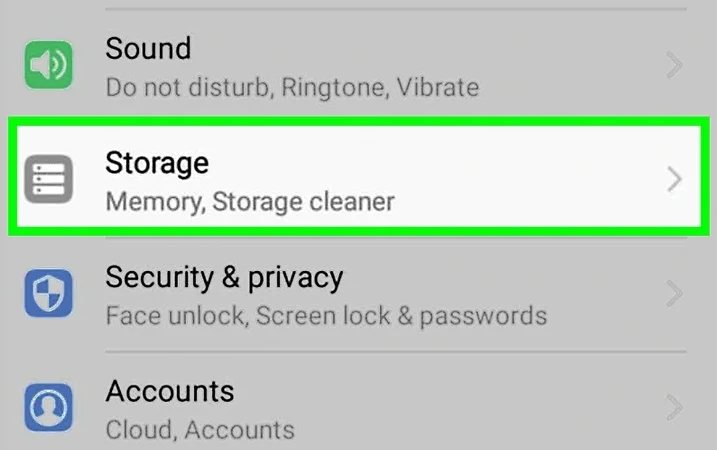Tap the green Sound speaker icon

tap(49, 66)
